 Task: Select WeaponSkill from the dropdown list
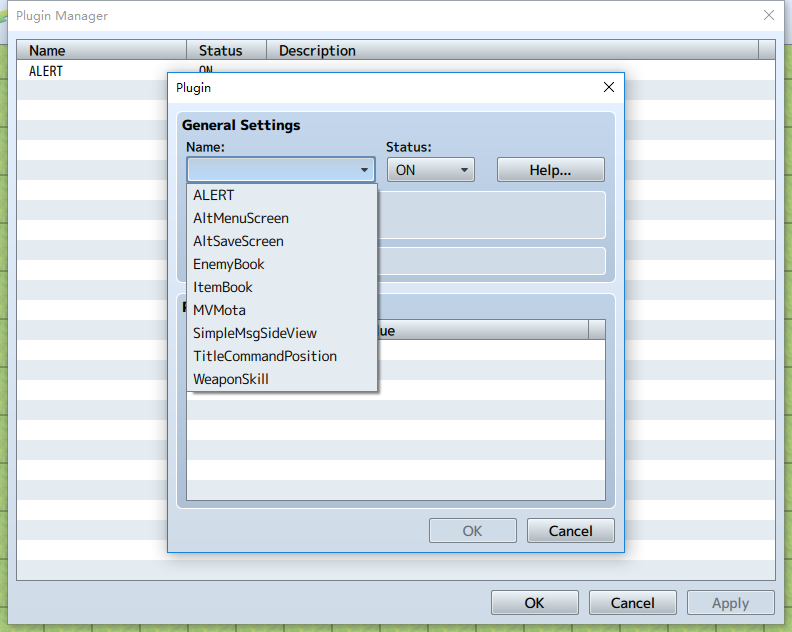(x=282, y=379)
